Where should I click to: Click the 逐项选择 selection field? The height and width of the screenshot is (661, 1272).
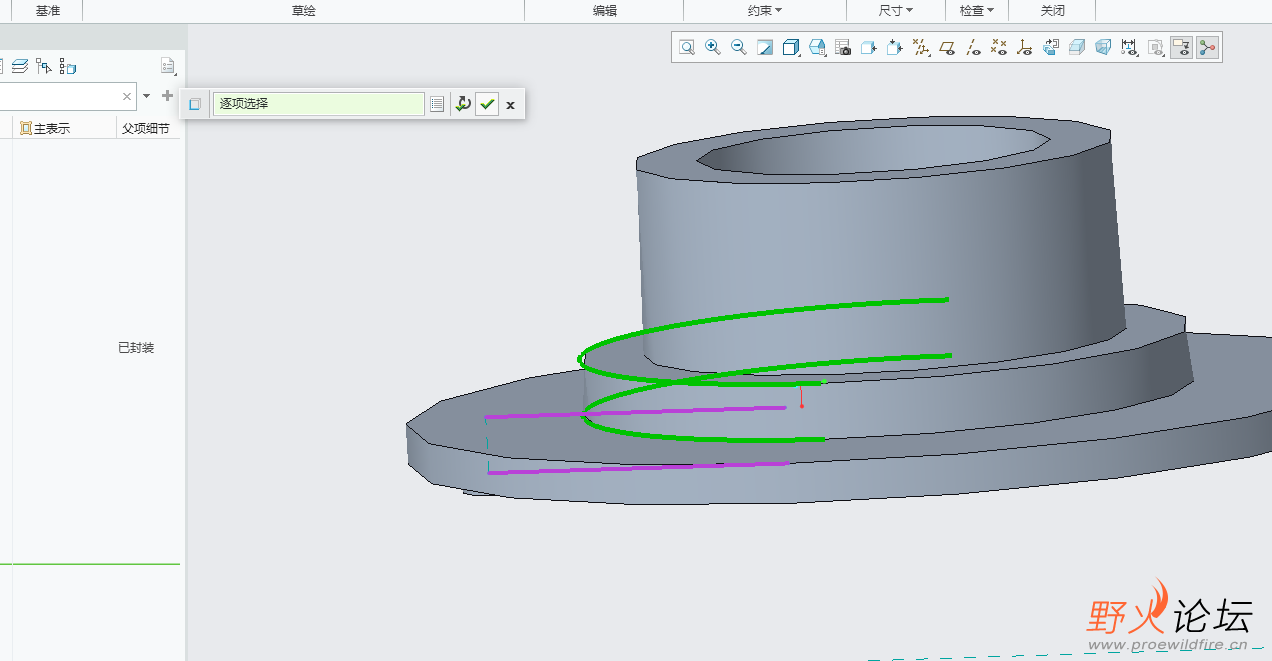[x=319, y=104]
